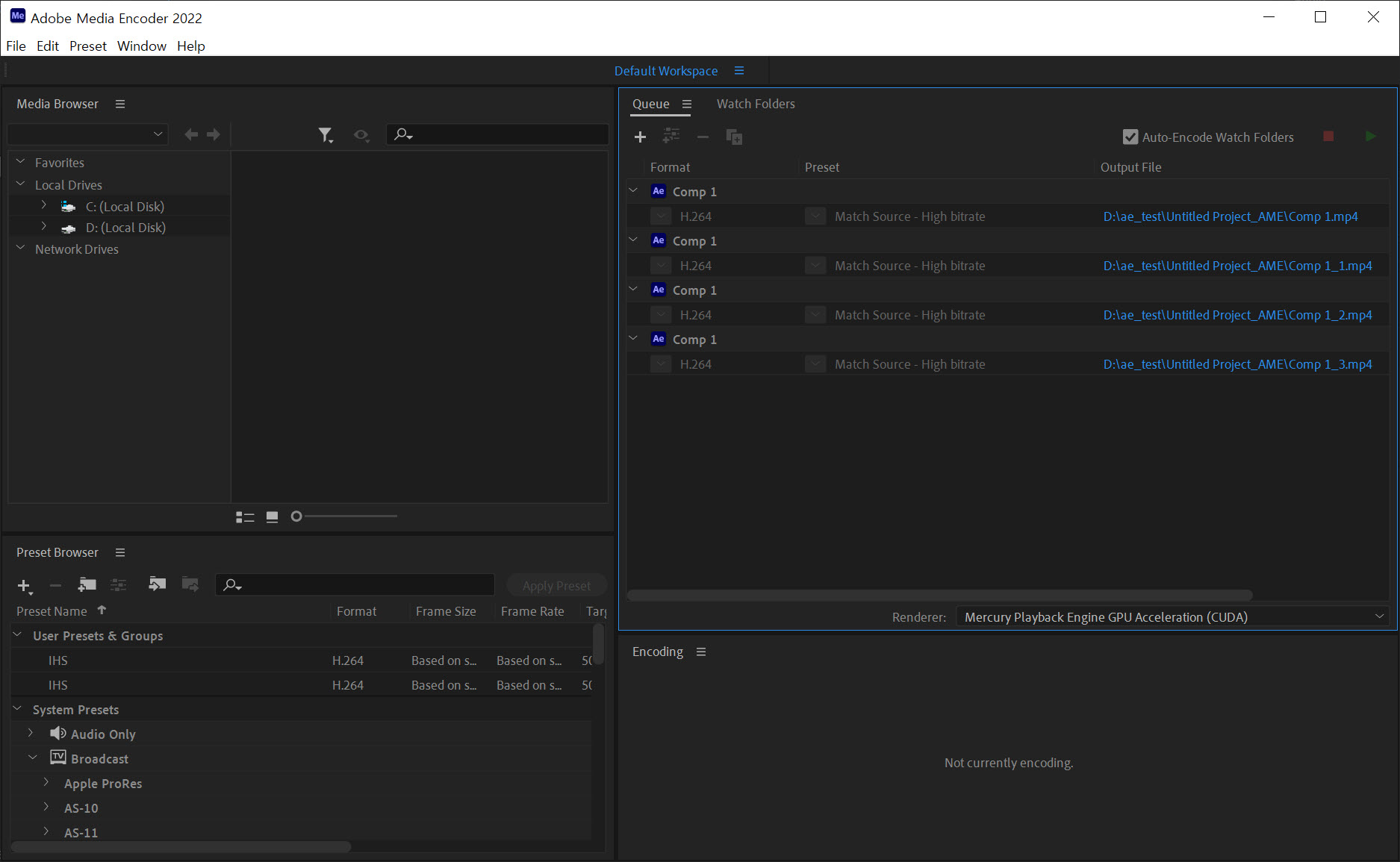Open the Edit menu
Screen dimensions: 1400x862
pyautogui.click(x=48, y=46)
